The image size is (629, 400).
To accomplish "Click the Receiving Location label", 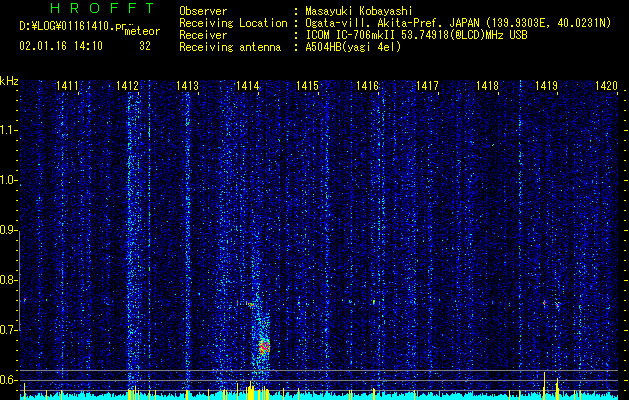I will point(233,23).
